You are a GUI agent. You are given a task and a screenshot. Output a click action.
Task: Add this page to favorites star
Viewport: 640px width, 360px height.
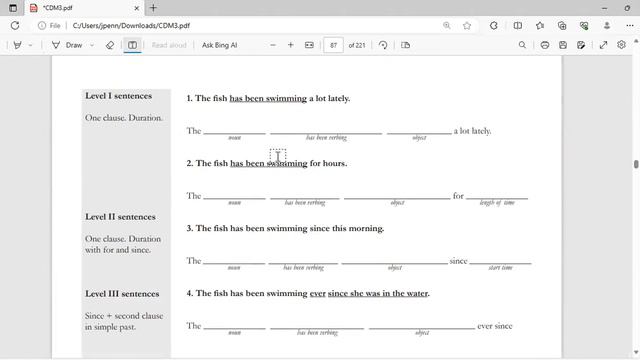tap(467, 25)
